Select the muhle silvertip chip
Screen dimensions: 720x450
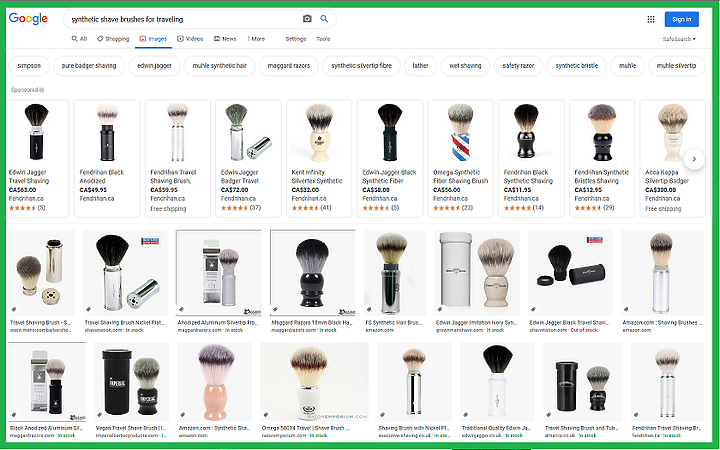click(x=676, y=66)
